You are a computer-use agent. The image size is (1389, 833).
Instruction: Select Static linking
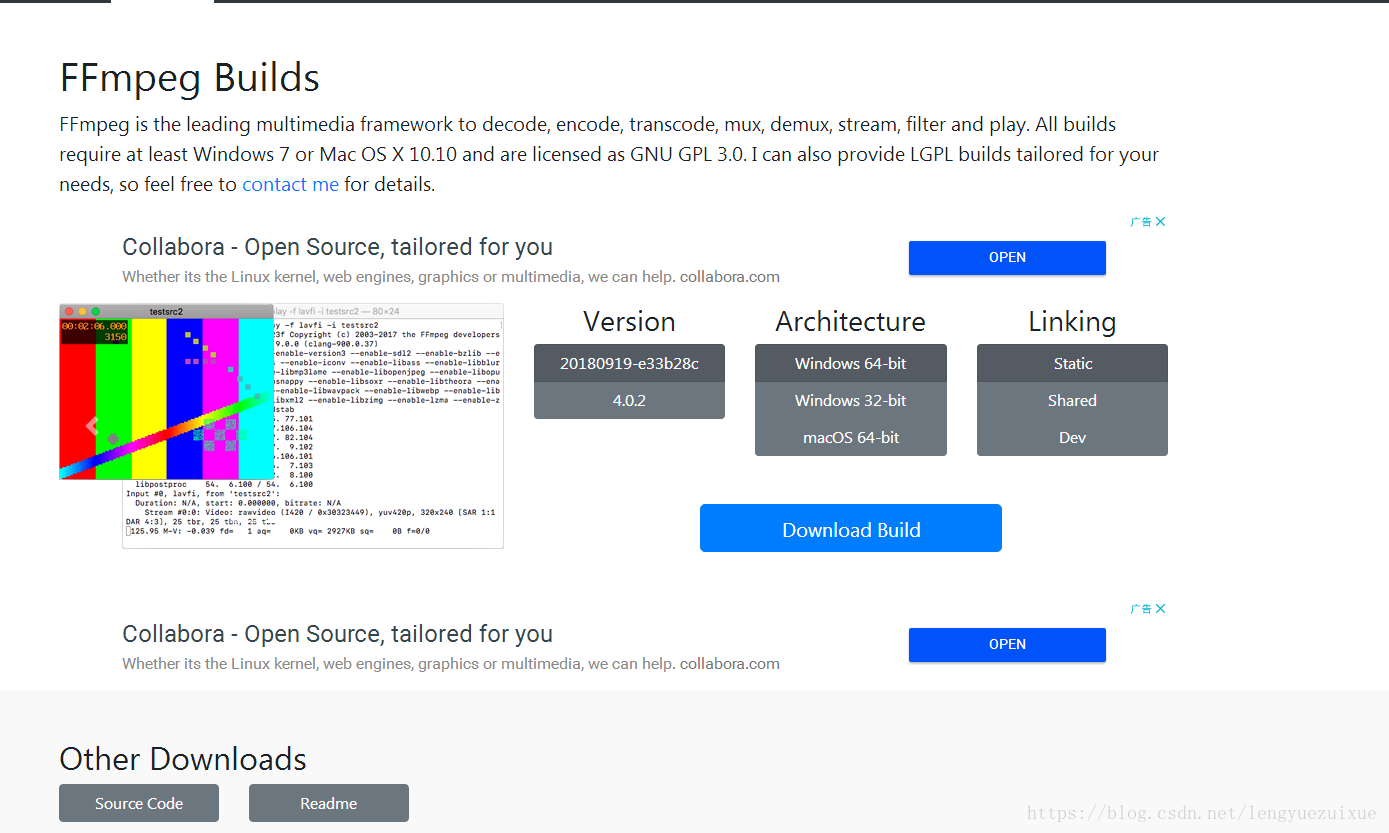click(x=1072, y=363)
